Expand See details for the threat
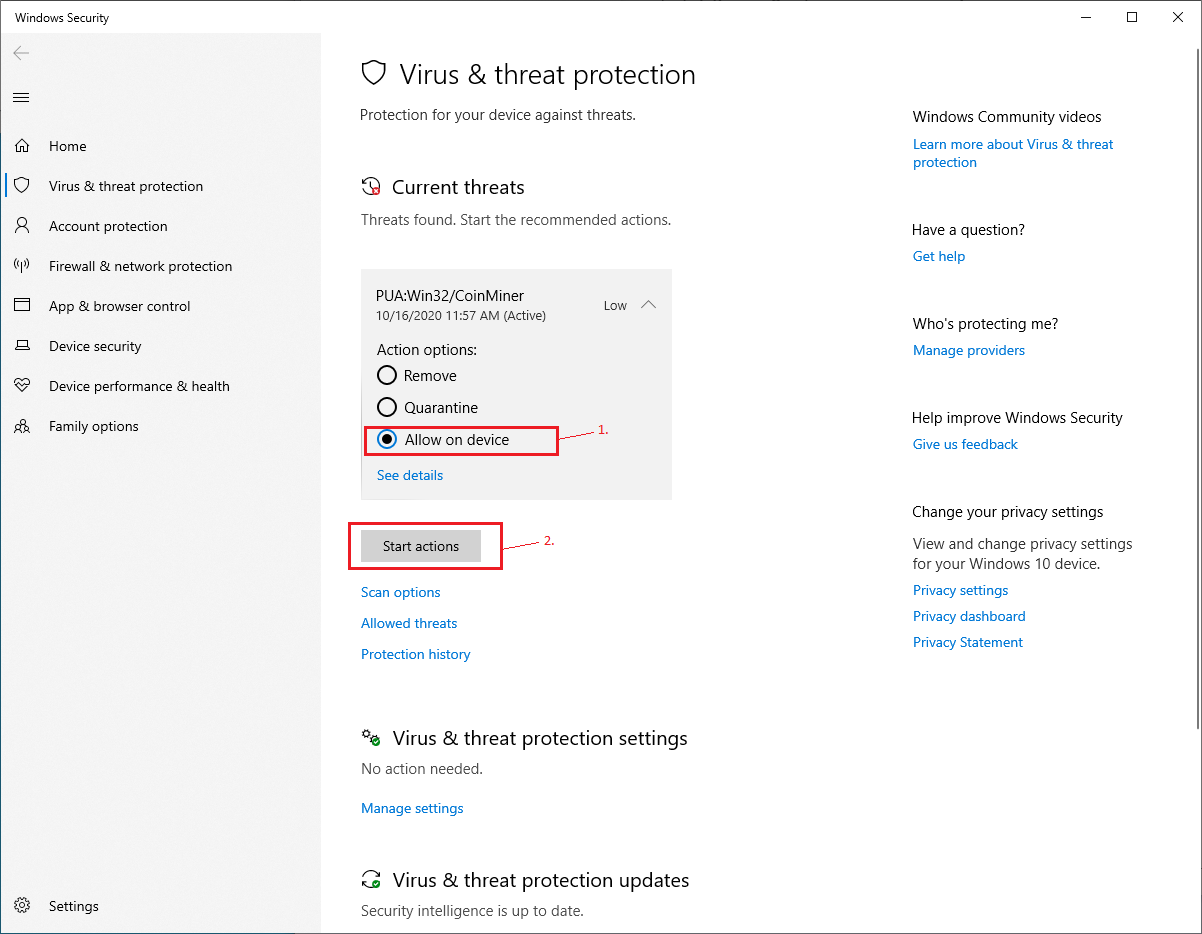The width and height of the screenshot is (1202, 934). tap(410, 475)
